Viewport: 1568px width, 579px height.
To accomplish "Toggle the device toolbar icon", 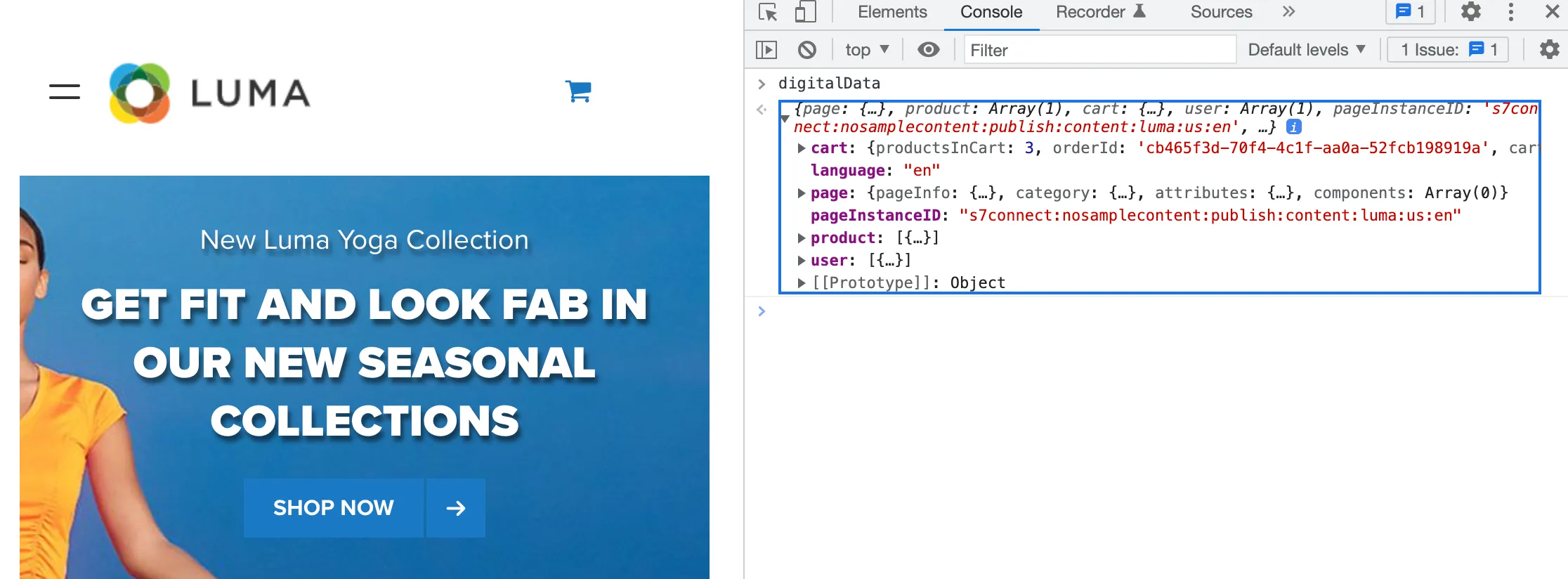I will 805,12.
